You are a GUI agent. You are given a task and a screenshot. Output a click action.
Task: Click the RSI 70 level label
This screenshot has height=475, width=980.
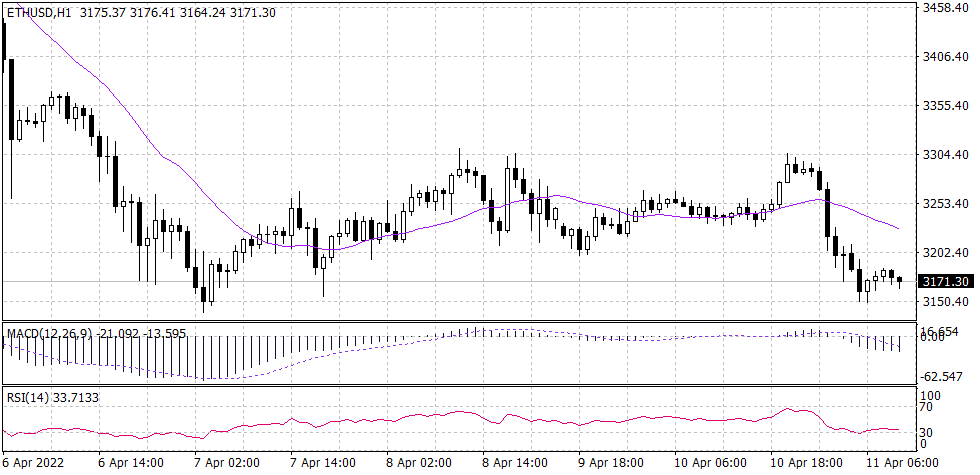click(929, 408)
